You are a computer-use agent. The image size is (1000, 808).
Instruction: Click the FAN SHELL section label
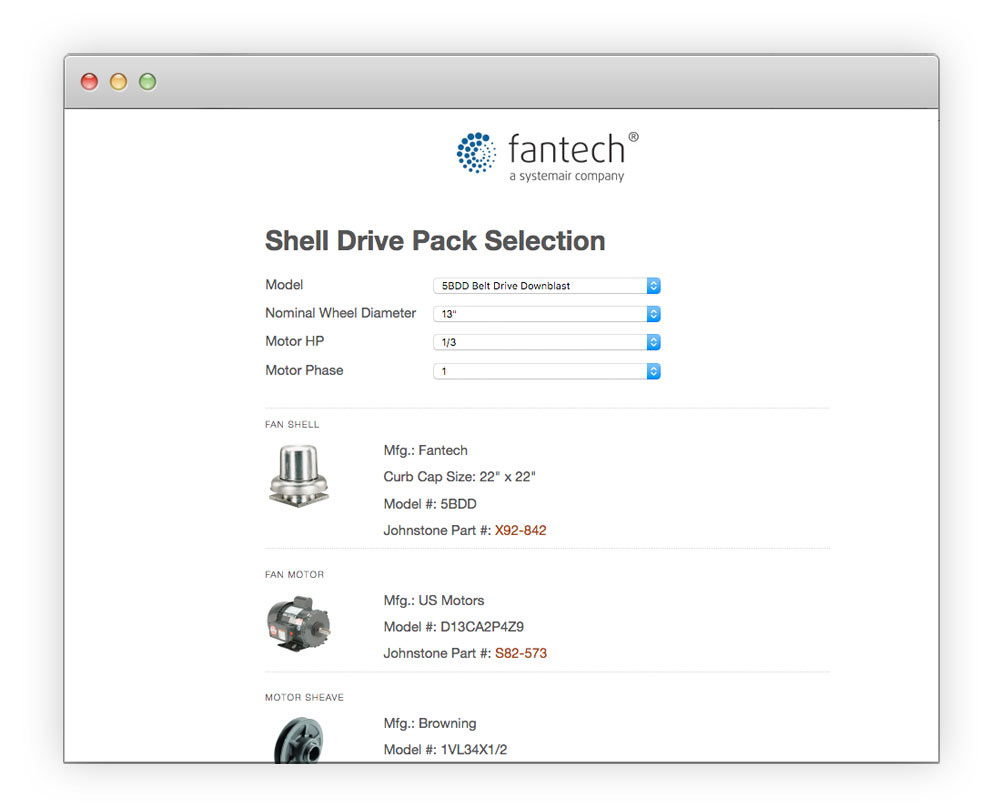(x=292, y=425)
